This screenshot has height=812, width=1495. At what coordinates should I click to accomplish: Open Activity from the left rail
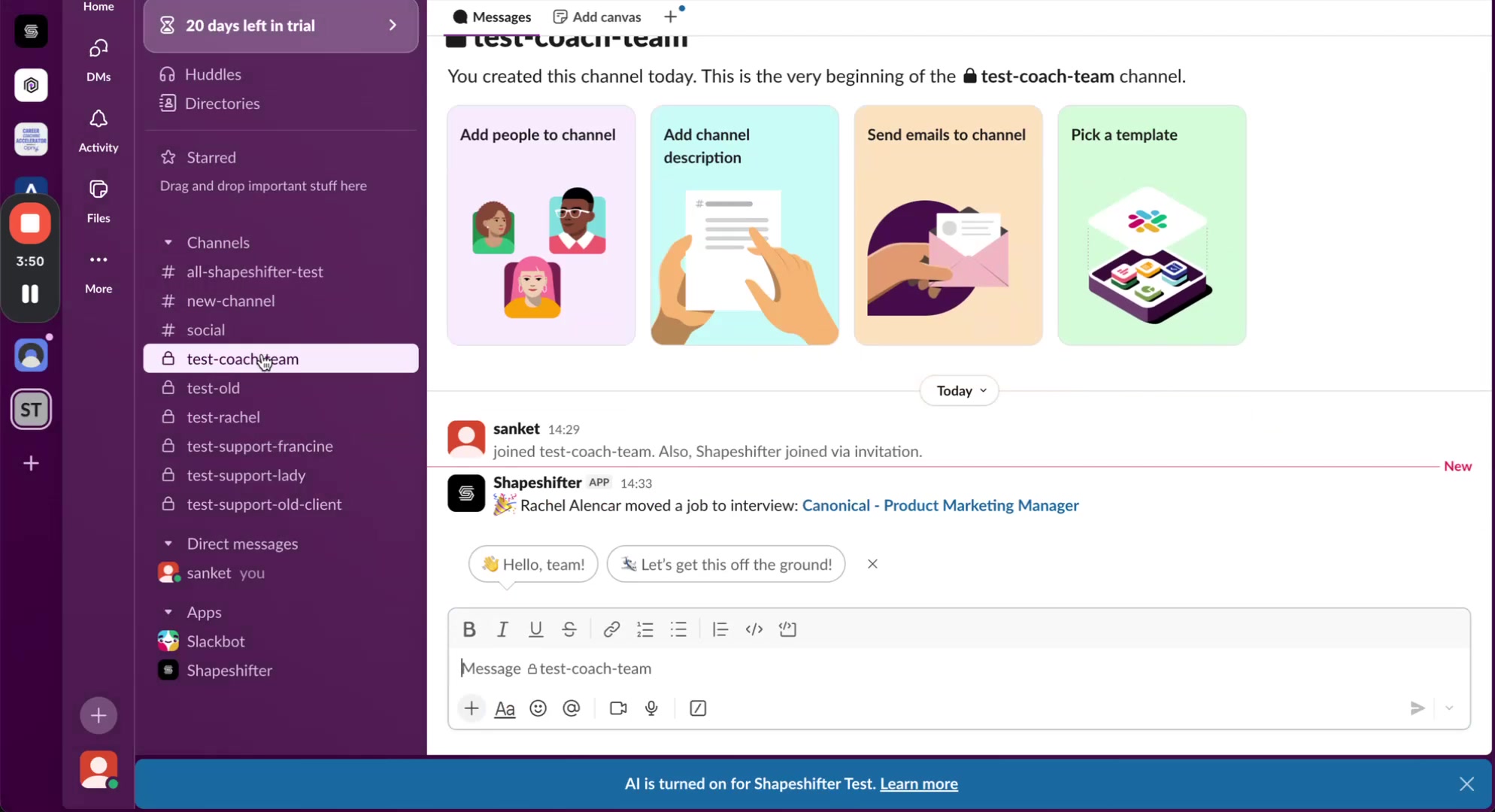tap(98, 128)
